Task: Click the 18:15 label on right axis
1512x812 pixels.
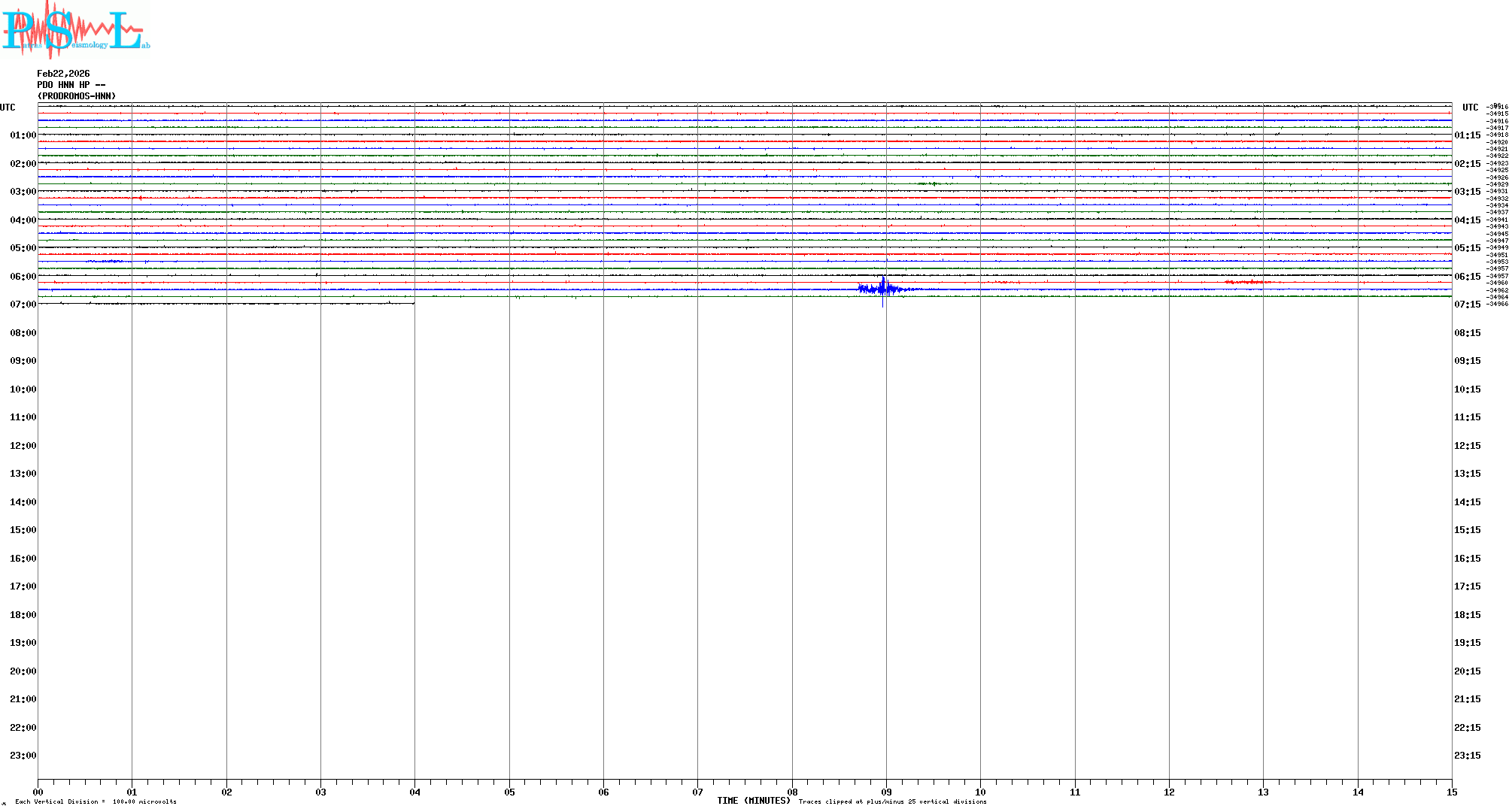Action: click(x=1467, y=615)
